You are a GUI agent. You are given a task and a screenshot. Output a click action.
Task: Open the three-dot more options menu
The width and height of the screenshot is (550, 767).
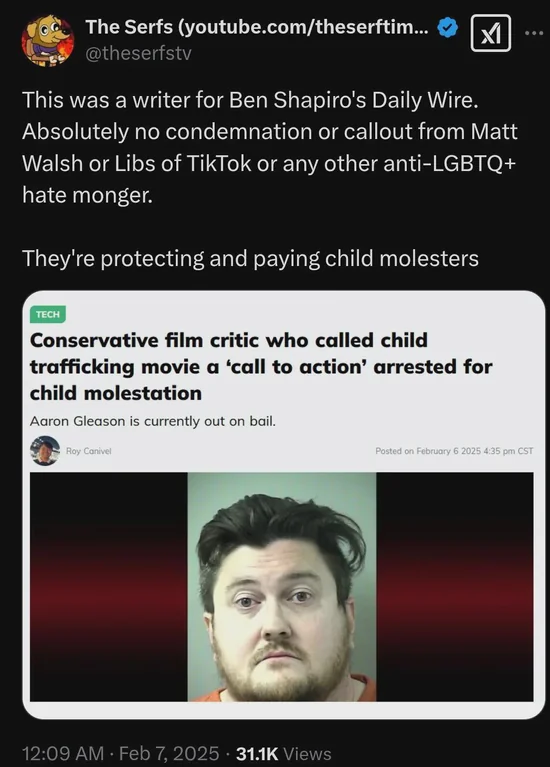tap(534, 33)
